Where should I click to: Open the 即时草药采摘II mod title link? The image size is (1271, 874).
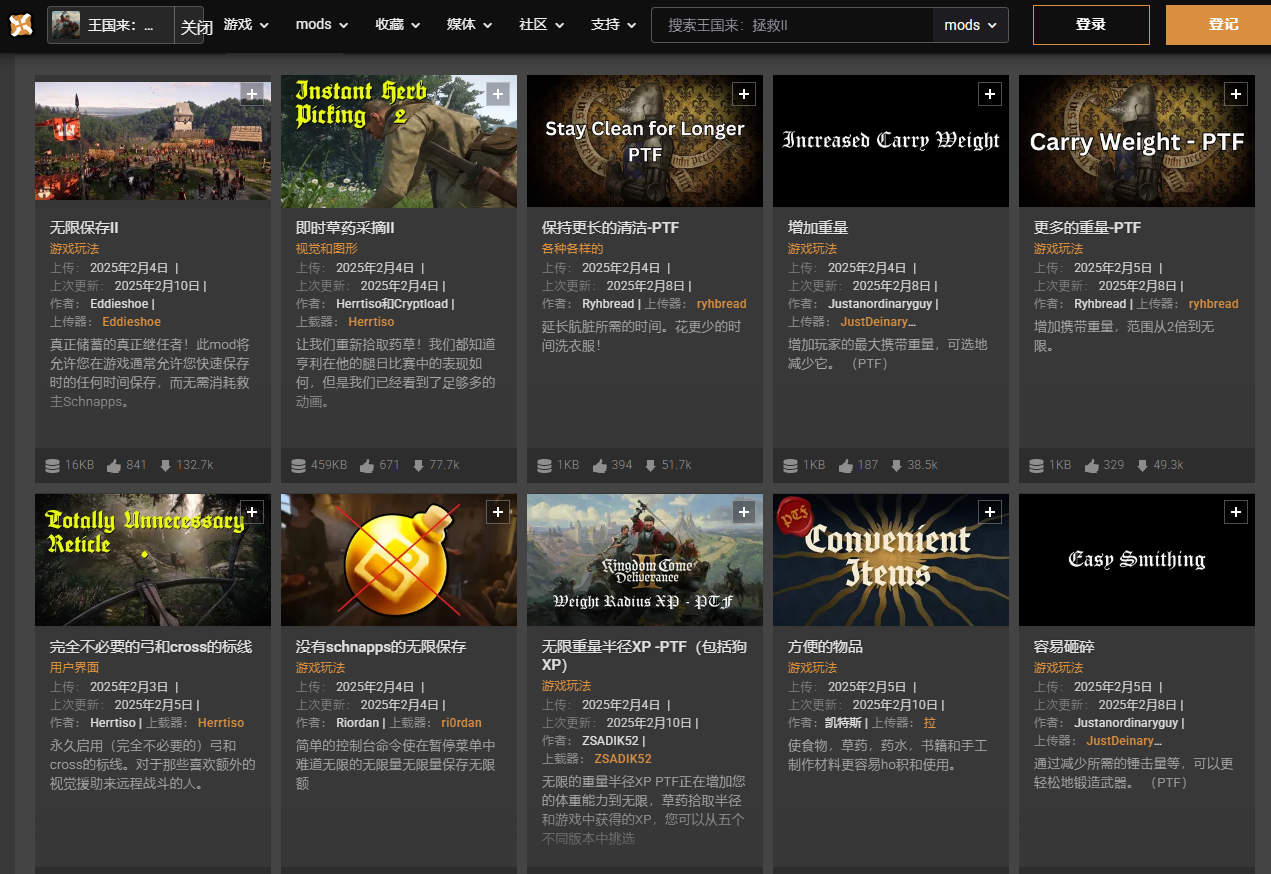[345, 228]
